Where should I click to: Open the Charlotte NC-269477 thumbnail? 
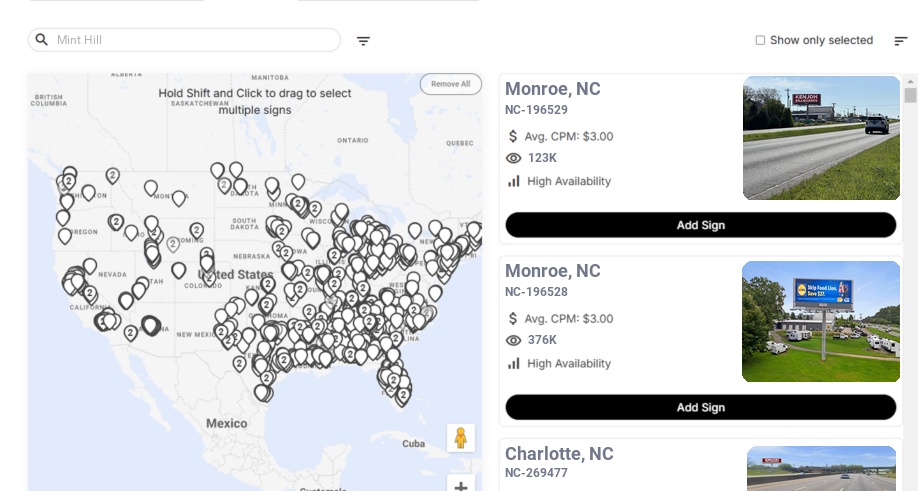tap(821, 468)
